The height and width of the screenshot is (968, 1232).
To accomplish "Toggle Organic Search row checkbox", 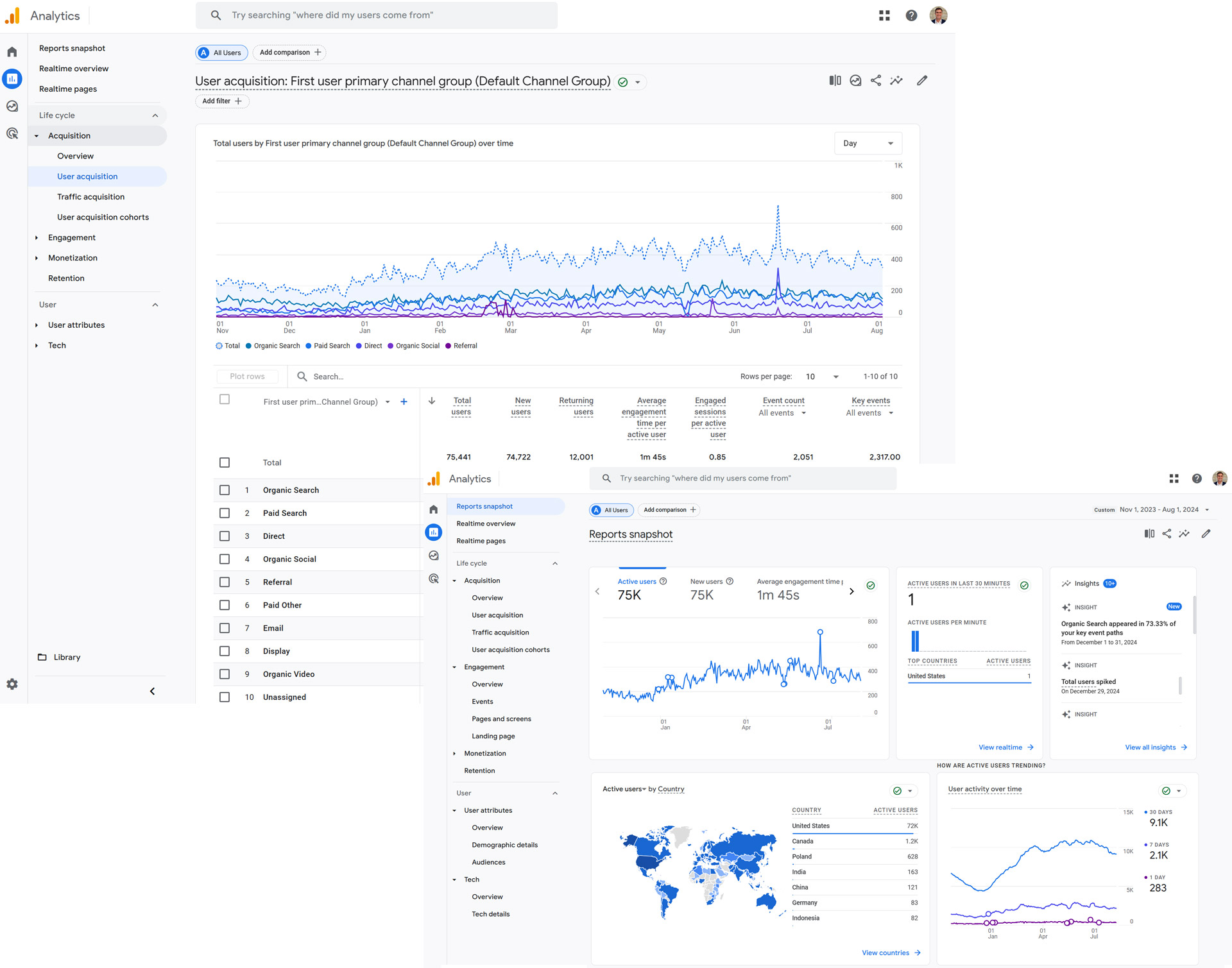I will pyautogui.click(x=224, y=490).
